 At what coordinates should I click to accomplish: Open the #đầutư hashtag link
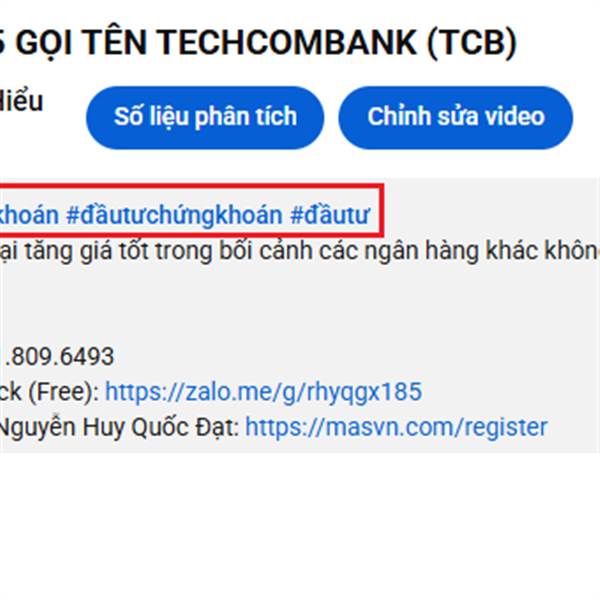330,215
